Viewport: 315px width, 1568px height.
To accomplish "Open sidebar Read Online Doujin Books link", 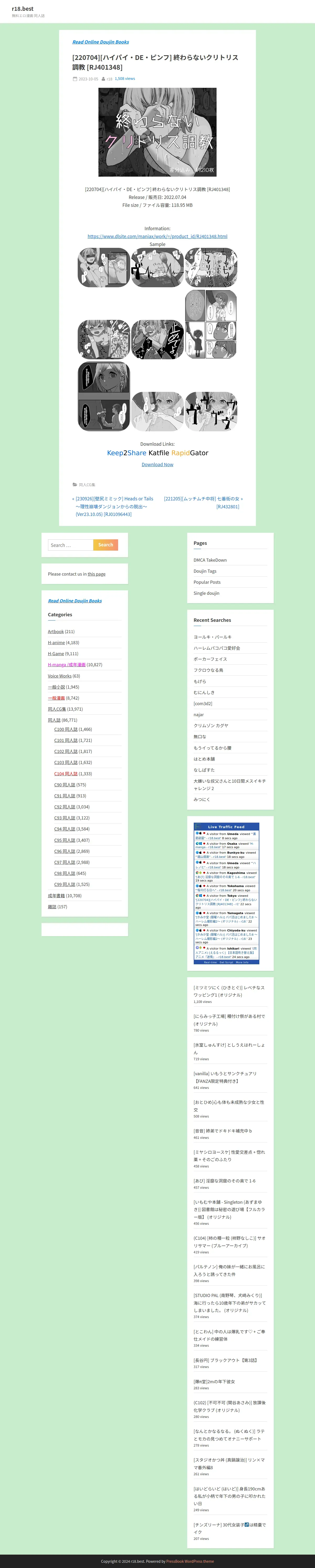I will 75,601.
